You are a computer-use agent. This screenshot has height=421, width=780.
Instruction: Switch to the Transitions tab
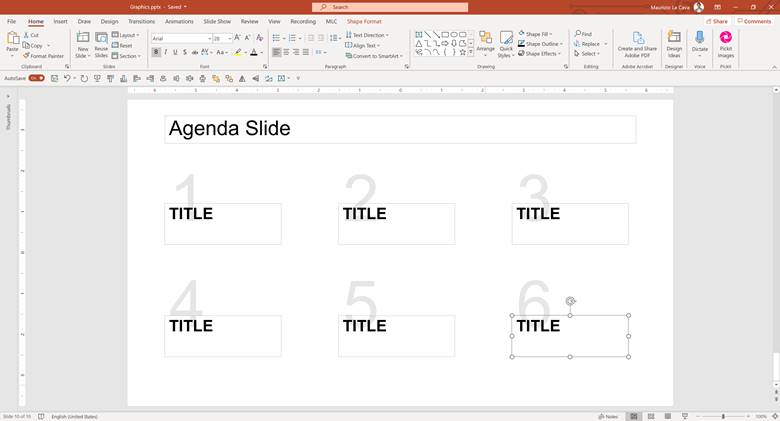point(141,21)
